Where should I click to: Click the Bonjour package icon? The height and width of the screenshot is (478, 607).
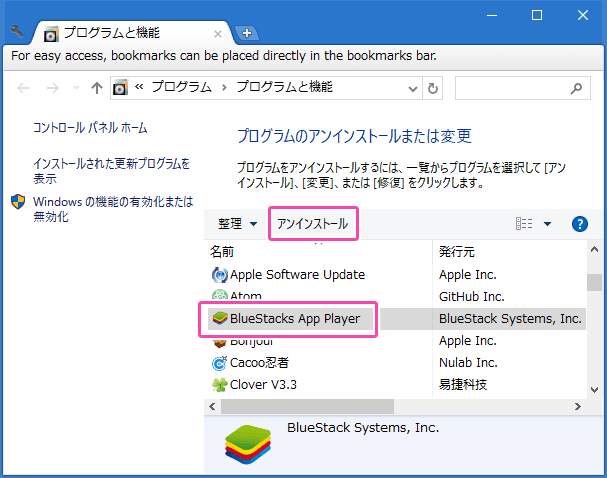219,343
